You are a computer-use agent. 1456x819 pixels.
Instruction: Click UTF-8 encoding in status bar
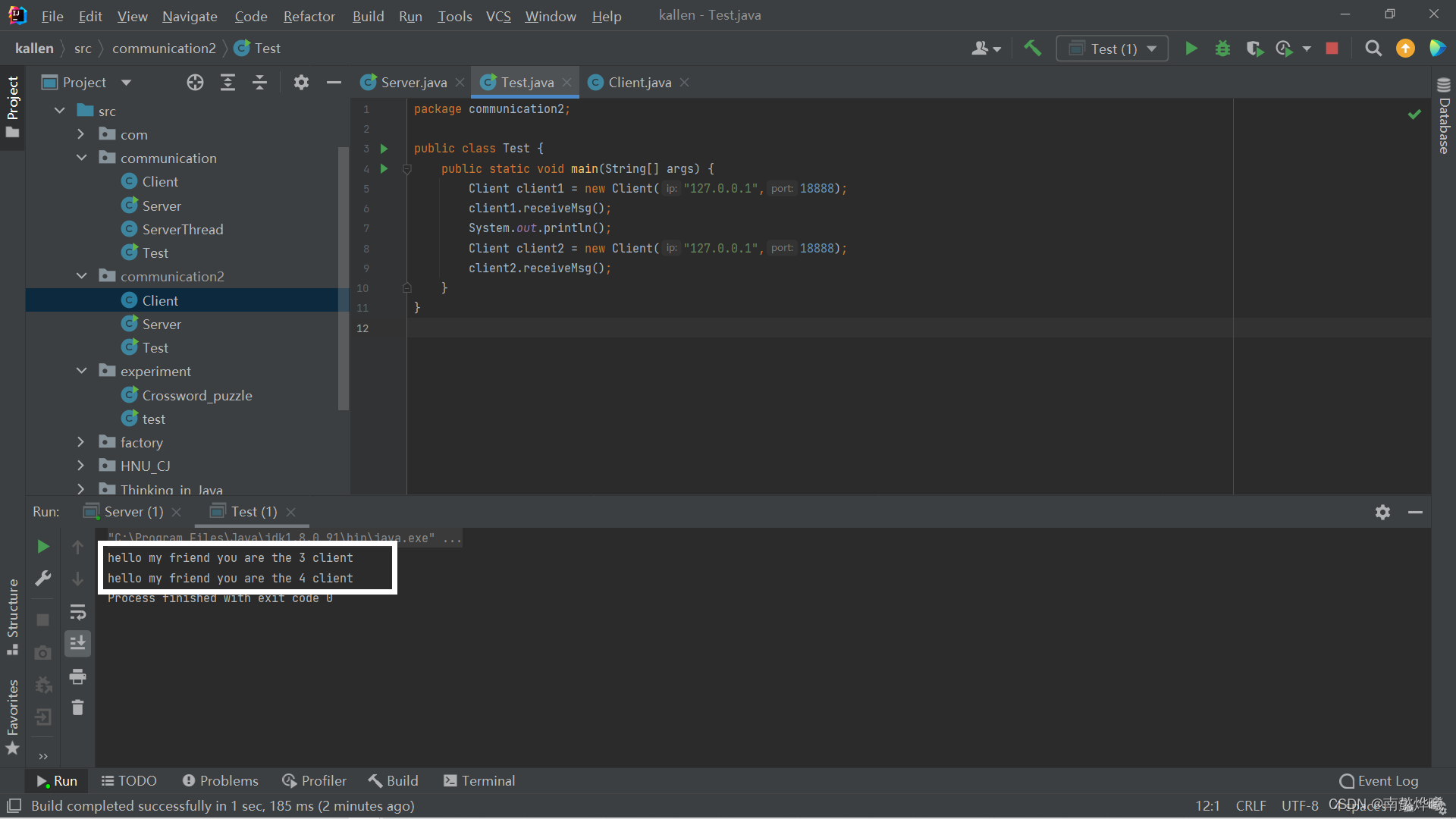1300,805
